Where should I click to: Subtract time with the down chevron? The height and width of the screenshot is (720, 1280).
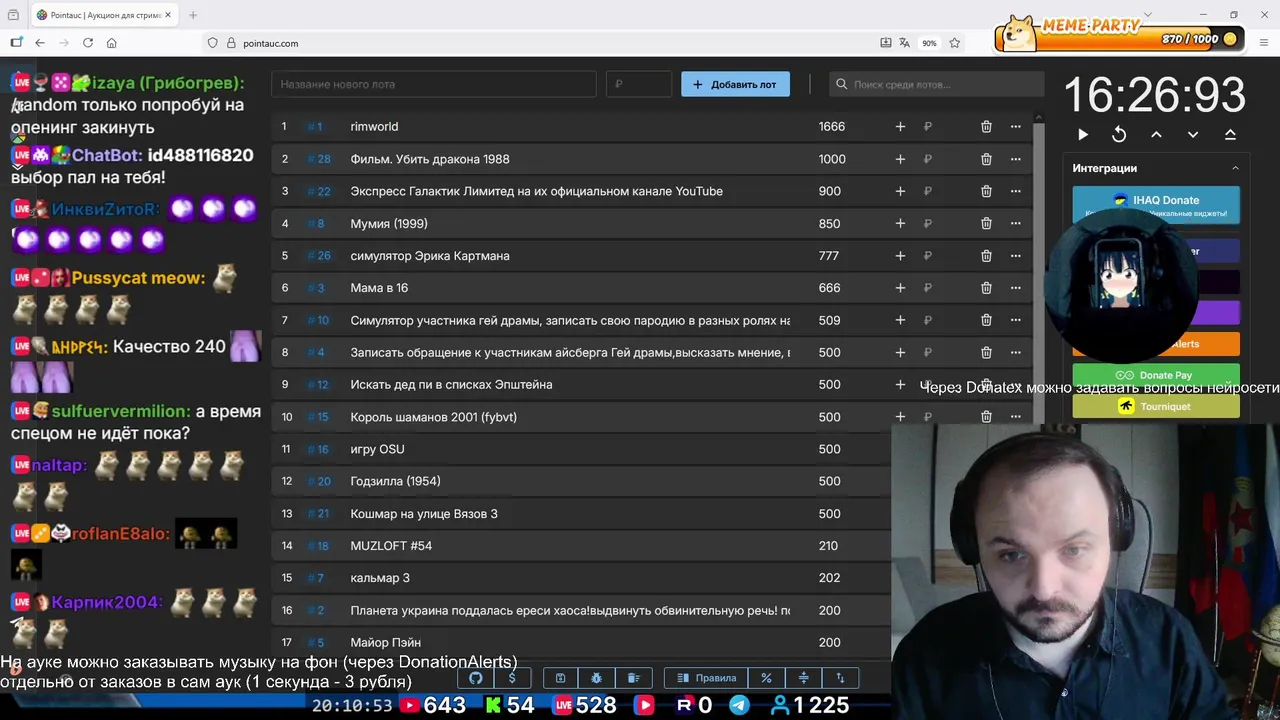tap(1193, 134)
